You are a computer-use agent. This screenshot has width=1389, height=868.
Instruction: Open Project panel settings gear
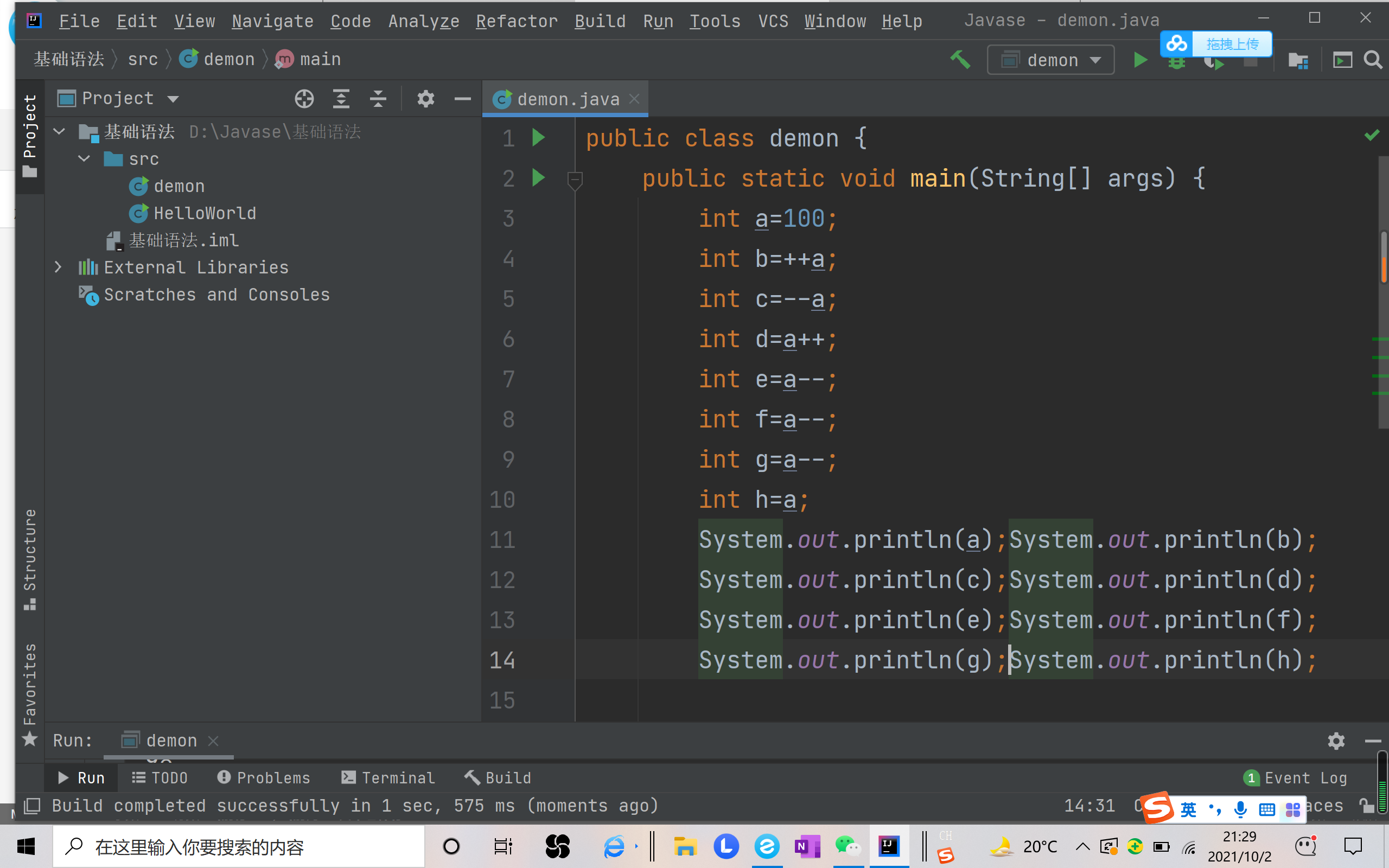coord(425,99)
